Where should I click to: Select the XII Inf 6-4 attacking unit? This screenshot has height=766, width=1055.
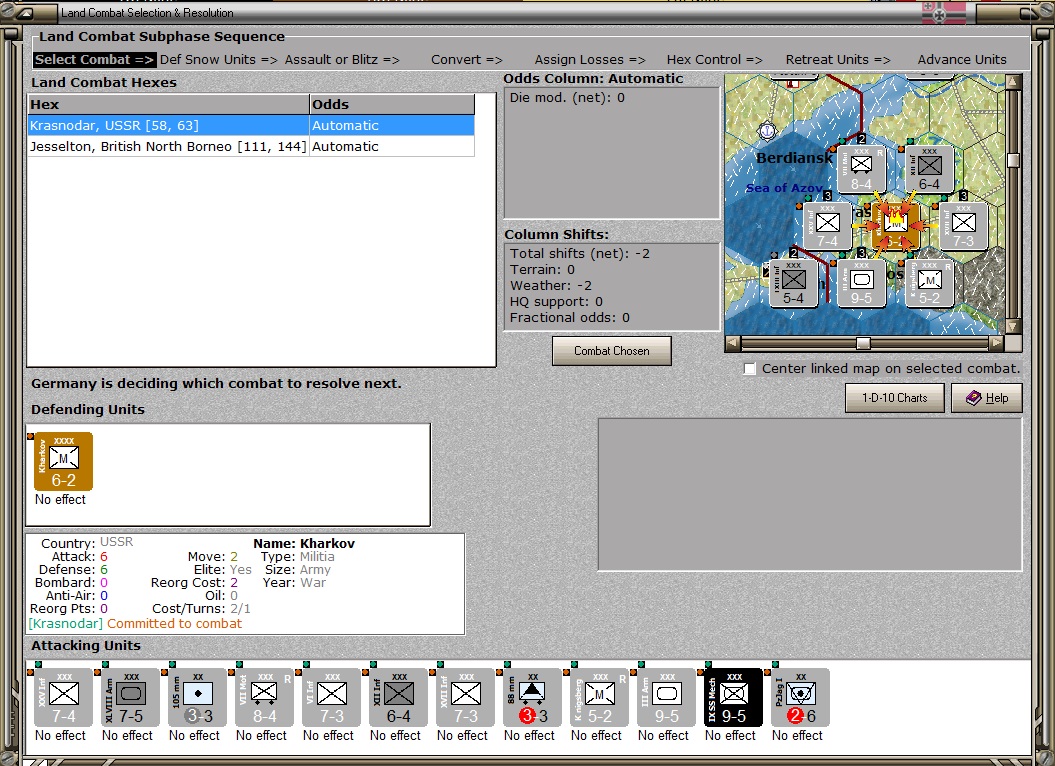(x=398, y=697)
